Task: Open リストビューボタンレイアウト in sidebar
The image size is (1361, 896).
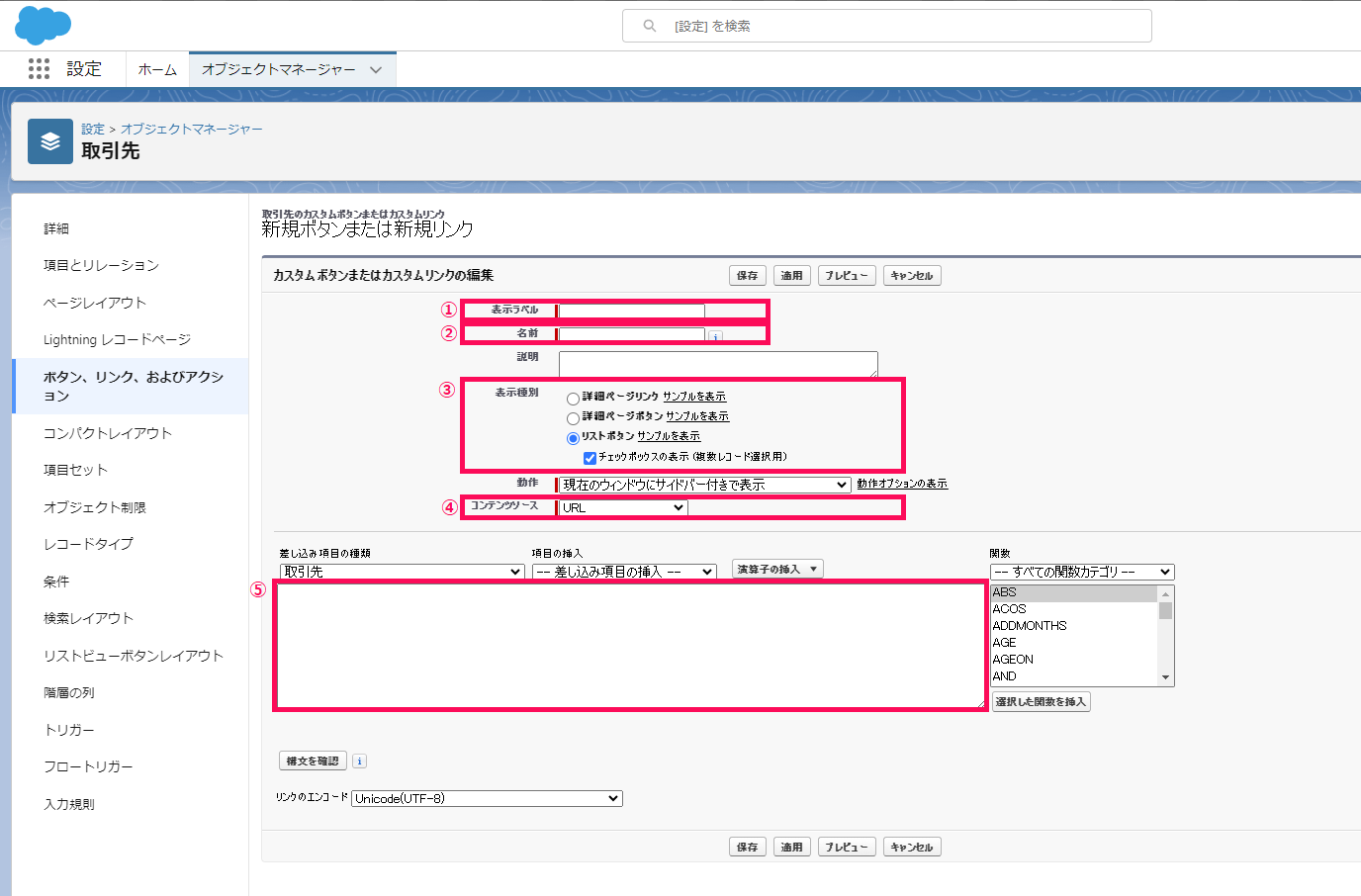Action: pyautogui.click(x=134, y=656)
